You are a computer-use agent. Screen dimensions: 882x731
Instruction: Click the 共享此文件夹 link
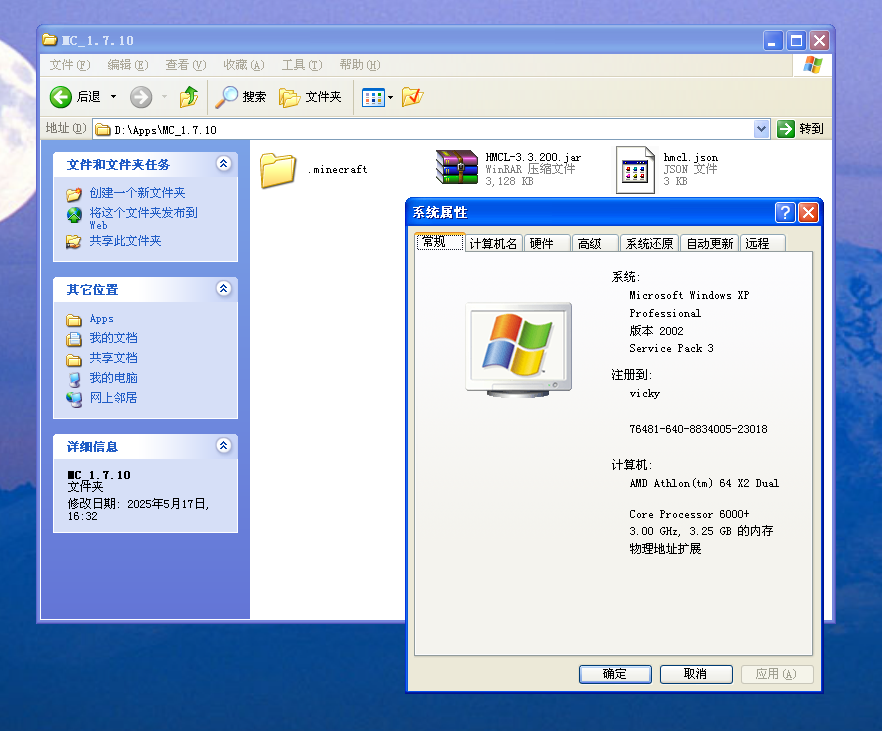click(x=125, y=241)
